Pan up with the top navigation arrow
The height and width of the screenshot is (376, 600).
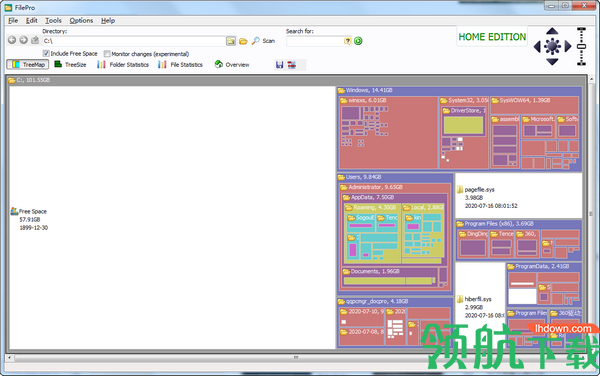[x=552, y=31]
